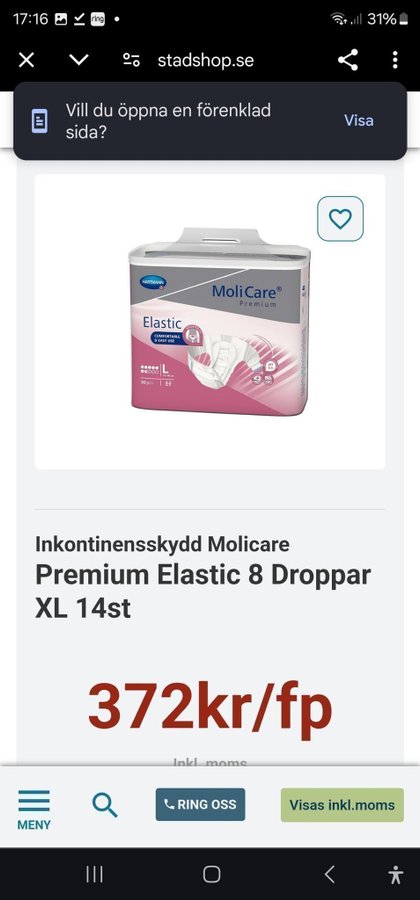
Task: Navigate back with Android back arrow
Action: point(329,874)
